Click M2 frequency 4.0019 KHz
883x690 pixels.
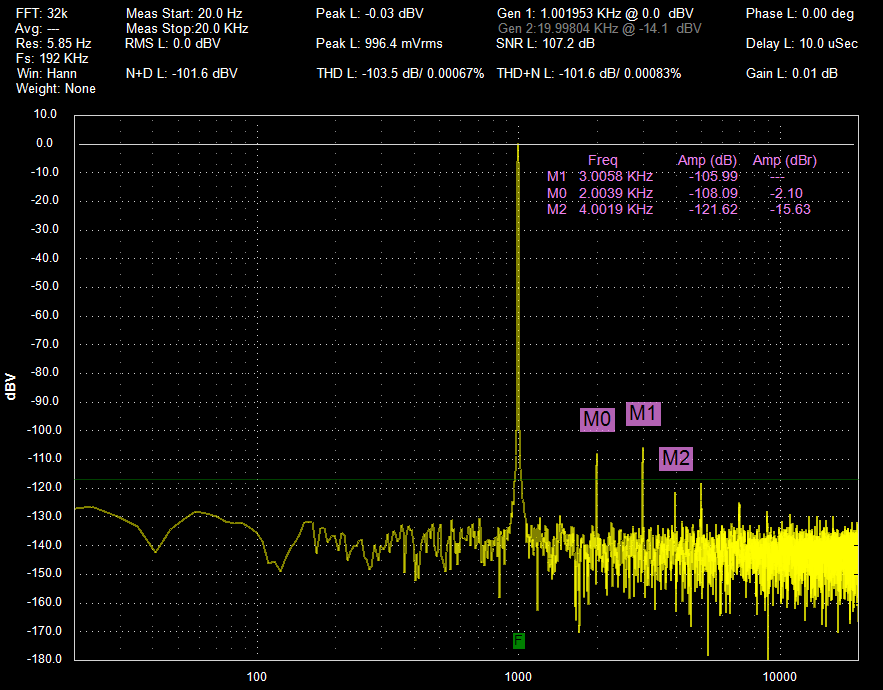pyautogui.click(x=616, y=210)
